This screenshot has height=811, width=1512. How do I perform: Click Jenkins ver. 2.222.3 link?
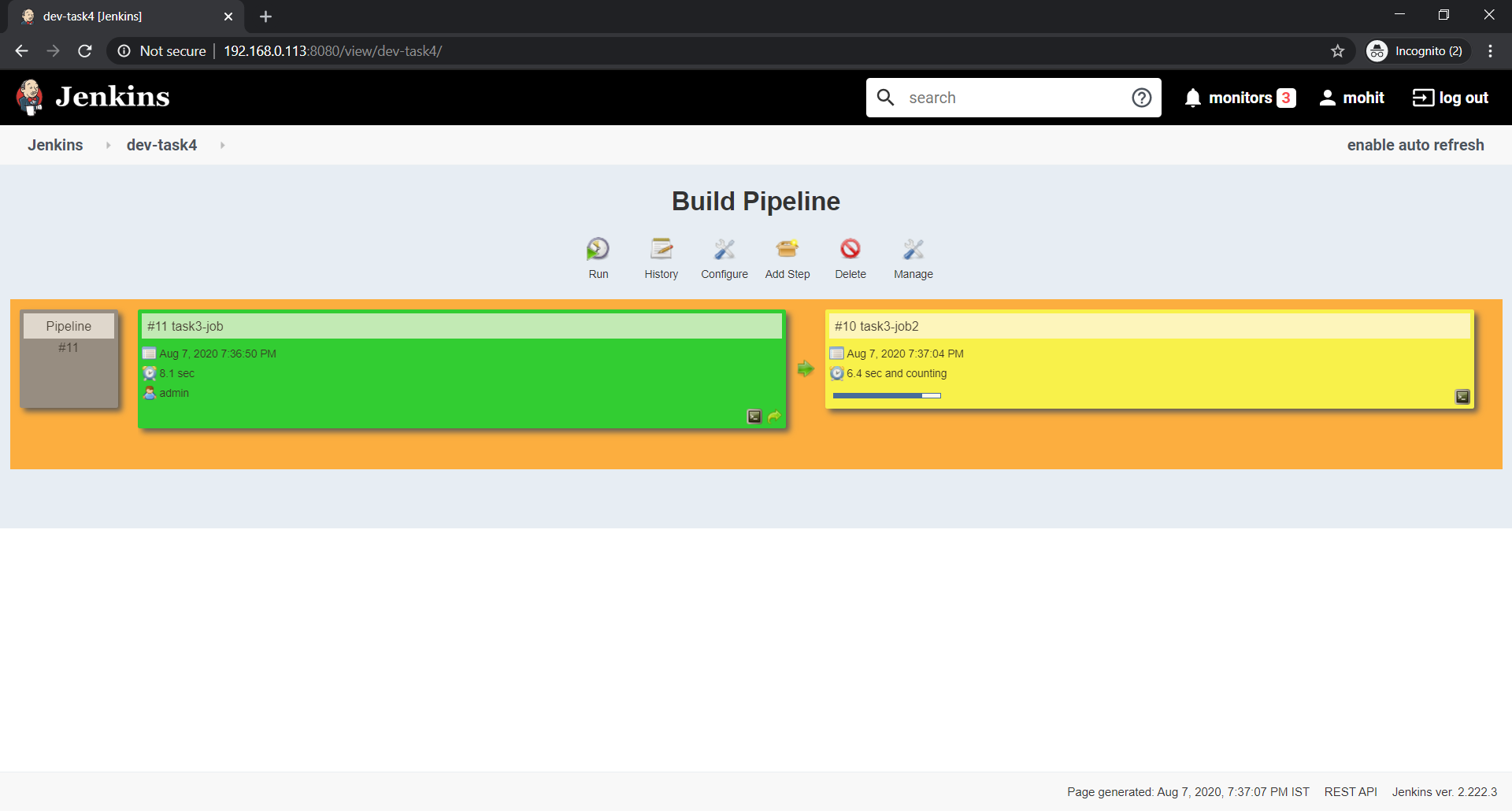coord(1444,791)
